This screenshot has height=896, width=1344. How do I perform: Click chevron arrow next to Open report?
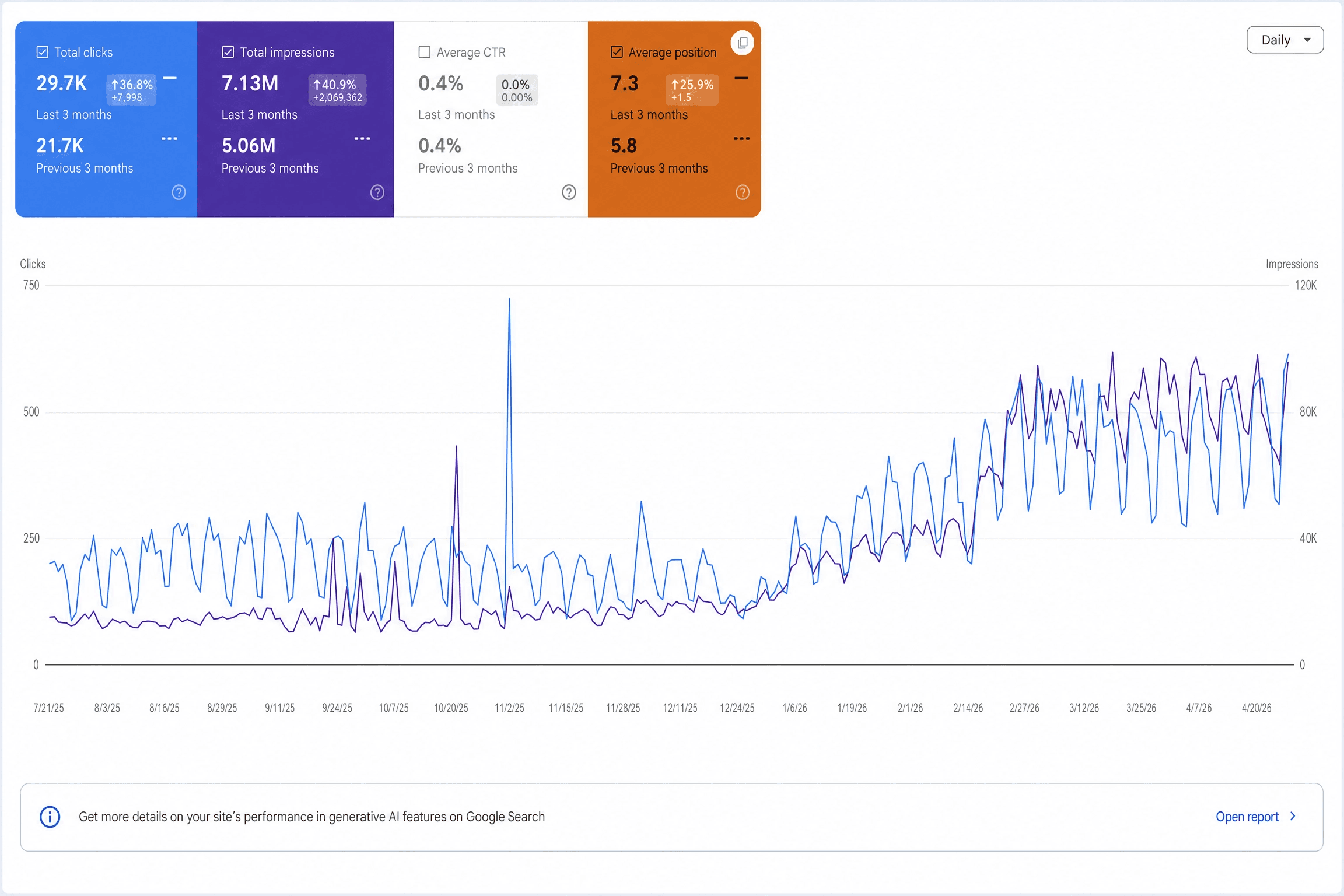coord(1293,816)
